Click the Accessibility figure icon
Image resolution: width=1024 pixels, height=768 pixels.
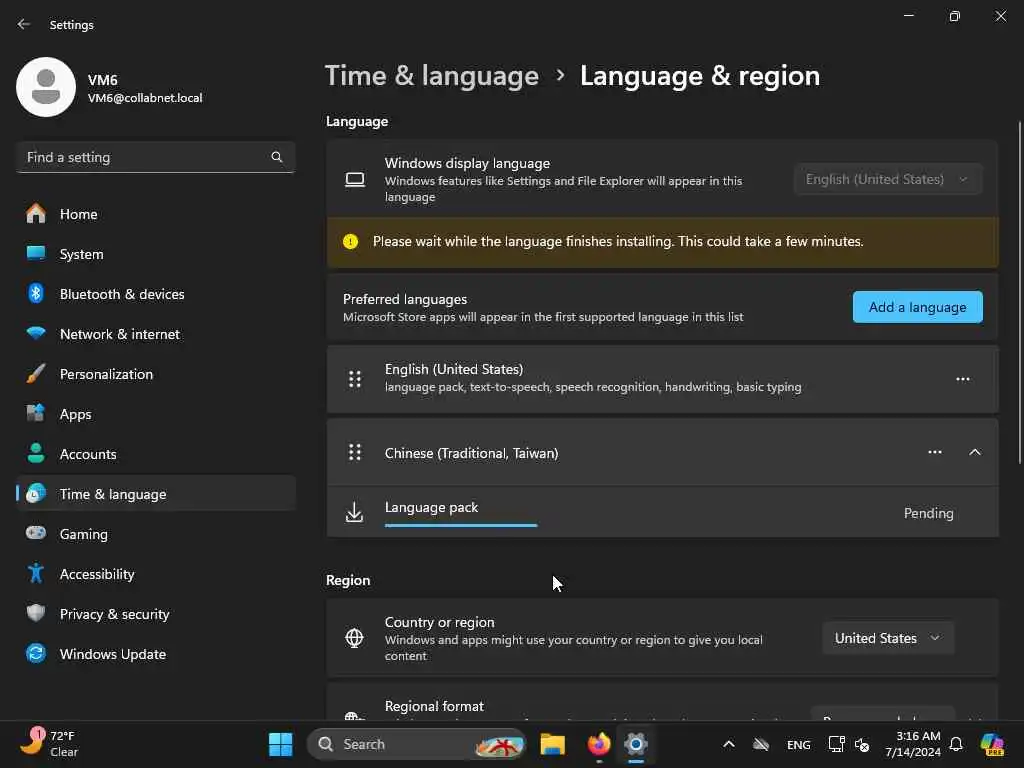click(x=36, y=573)
